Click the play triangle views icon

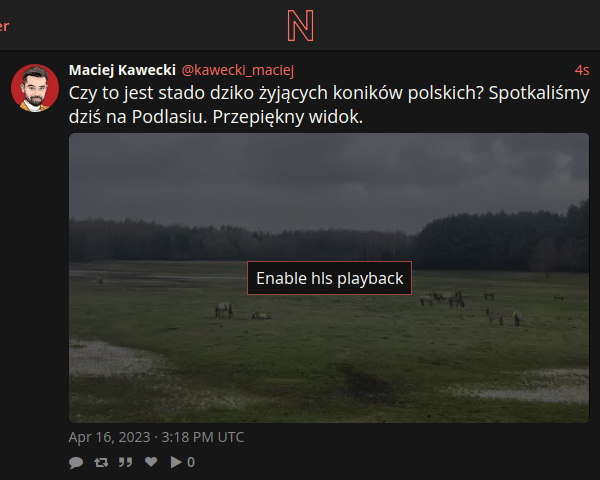pyautogui.click(x=176, y=462)
